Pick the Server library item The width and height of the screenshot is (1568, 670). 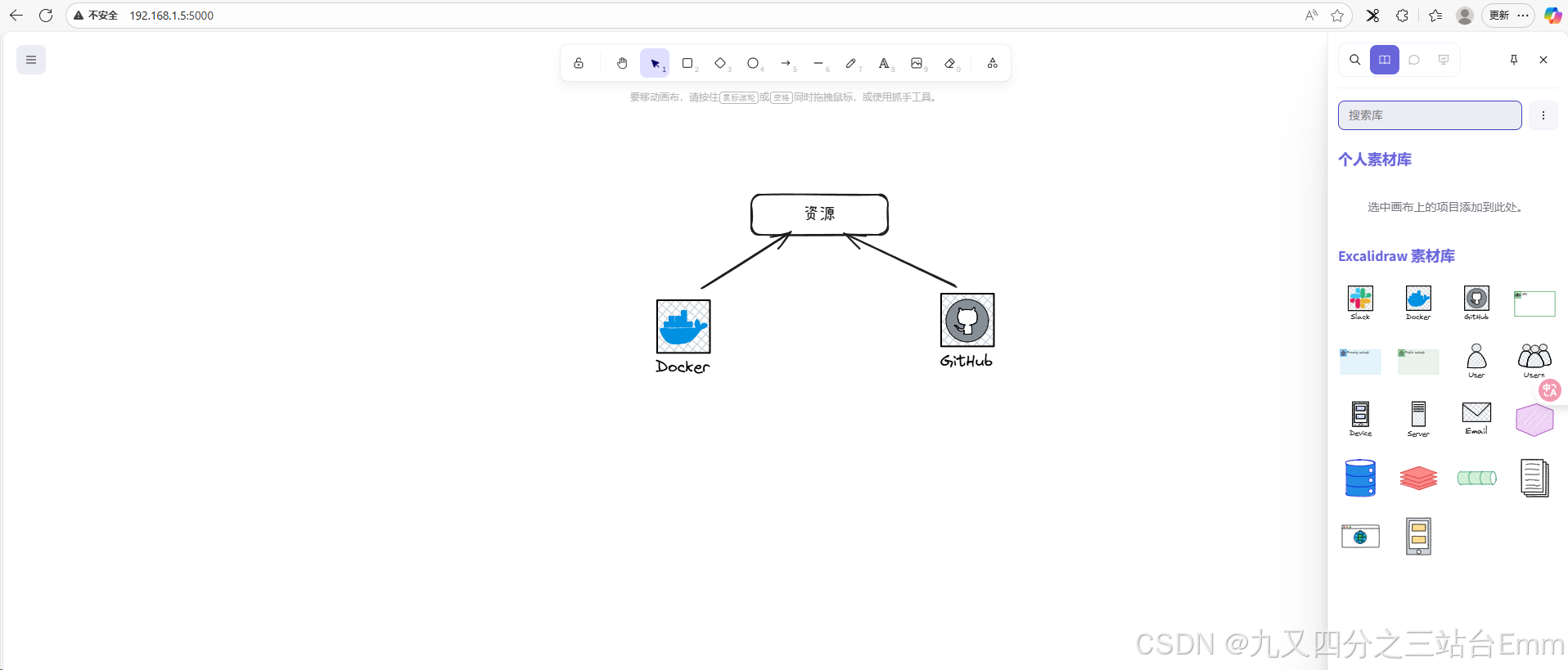[1418, 420]
